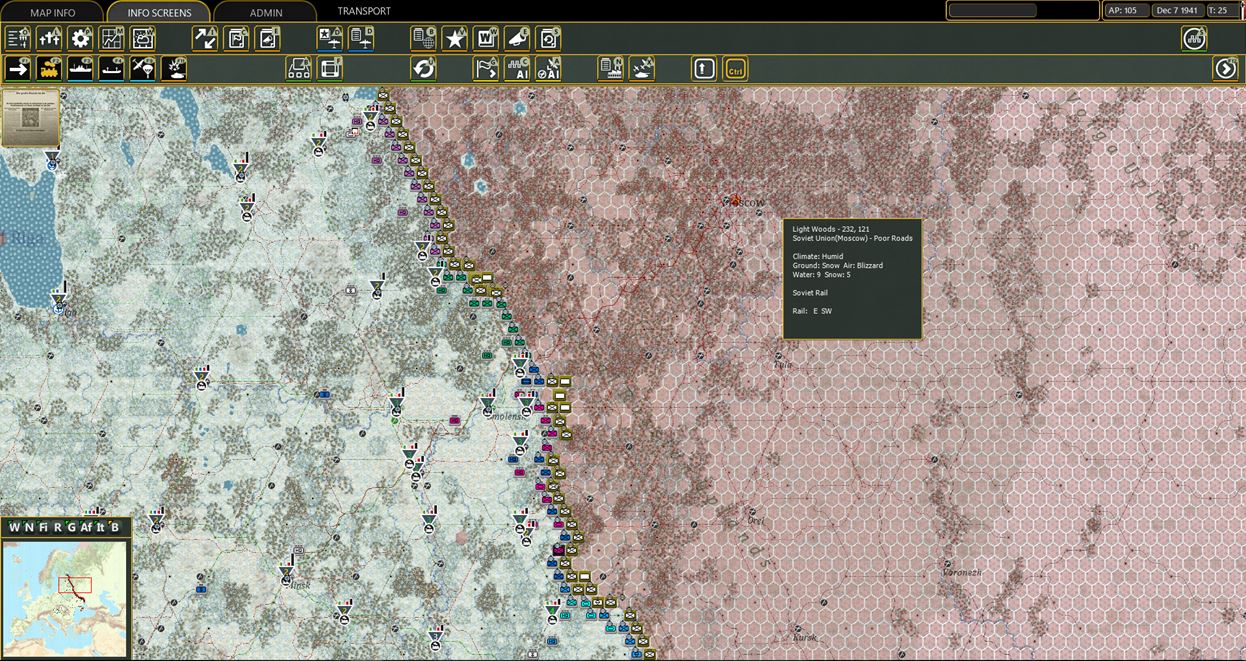Toggle the Af filter in minimap panel

[x=86, y=527]
